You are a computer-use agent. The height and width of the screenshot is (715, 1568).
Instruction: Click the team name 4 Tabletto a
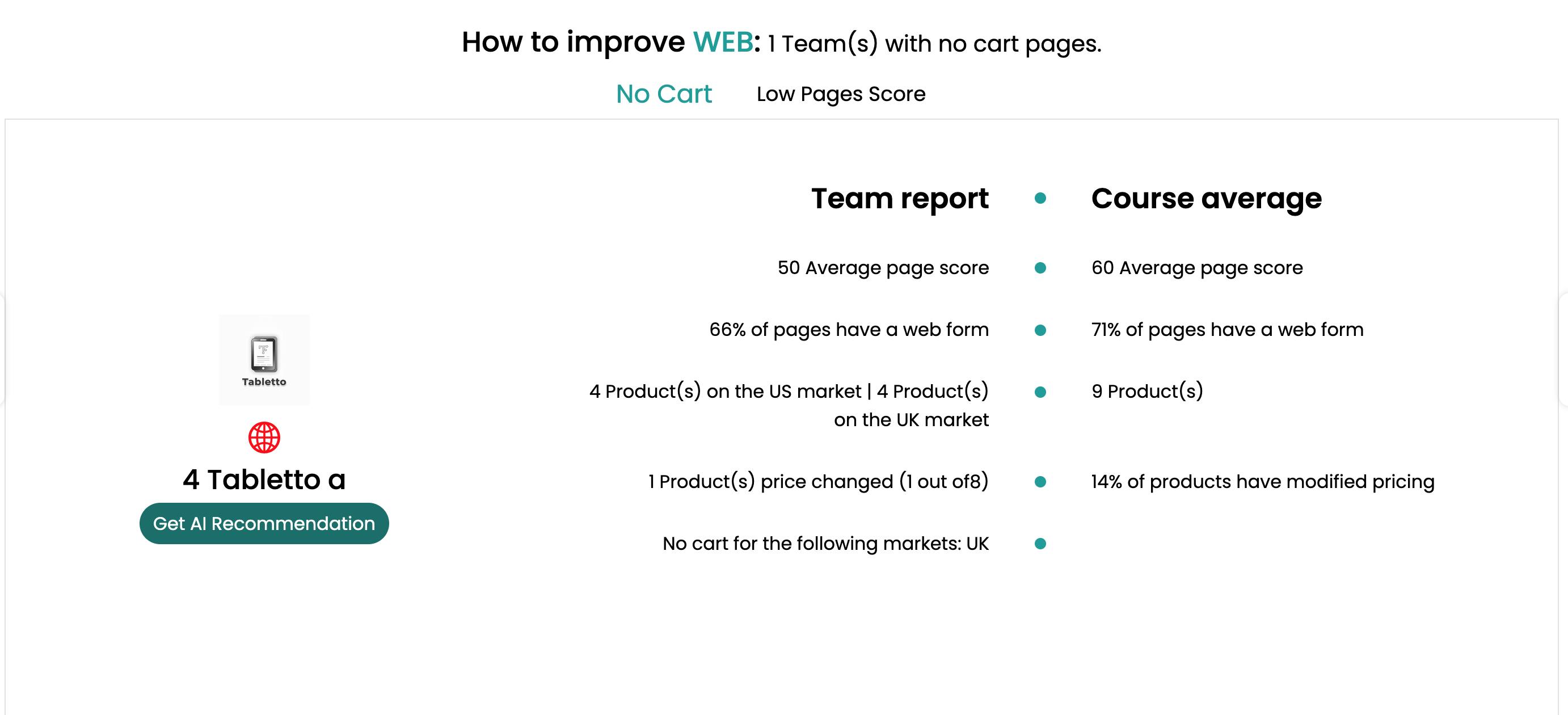pyautogui.click(x=264, y=480)
